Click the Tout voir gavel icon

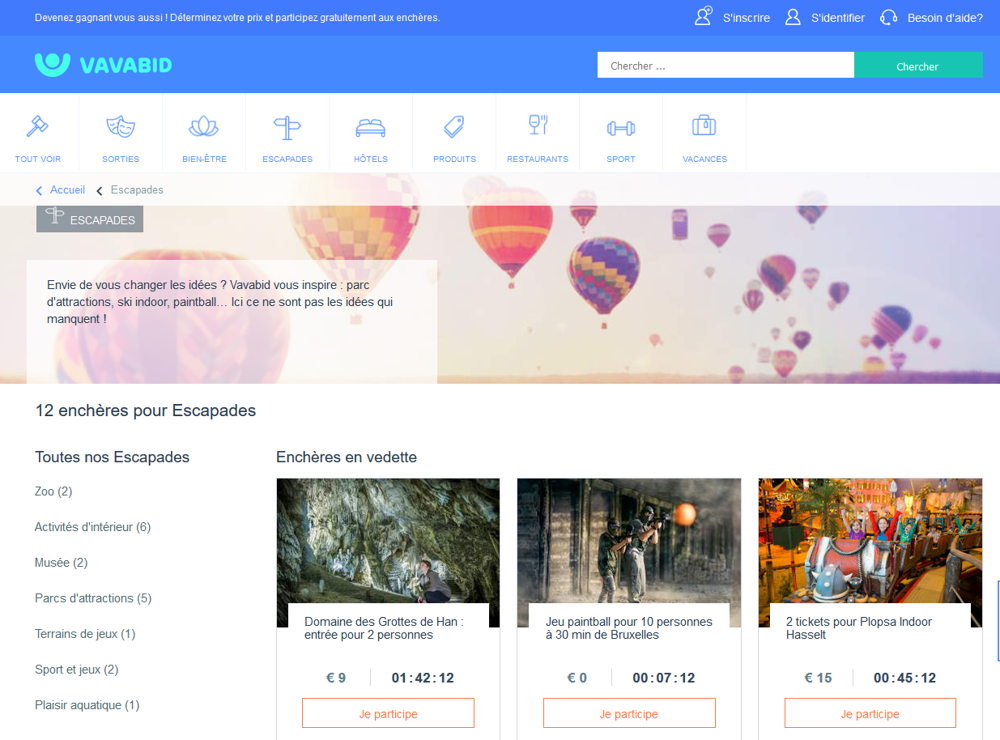pos(38,126)
